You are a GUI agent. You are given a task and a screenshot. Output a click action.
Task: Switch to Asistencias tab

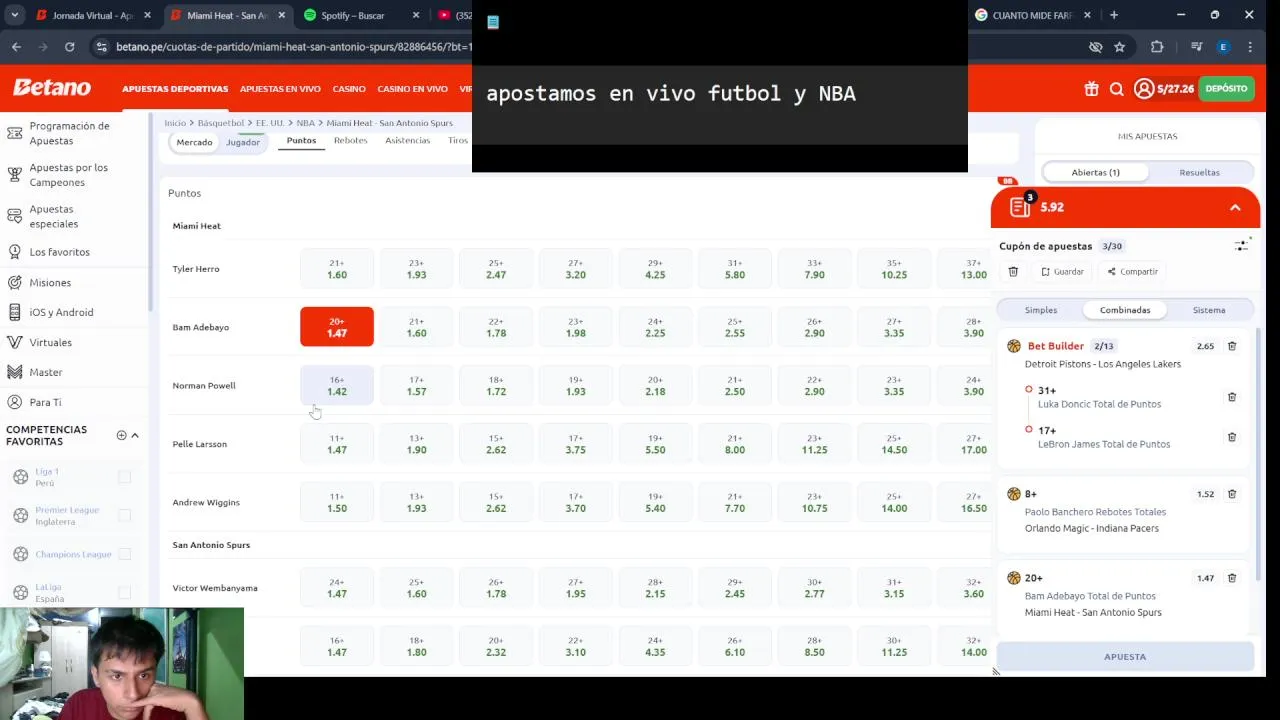408,140
